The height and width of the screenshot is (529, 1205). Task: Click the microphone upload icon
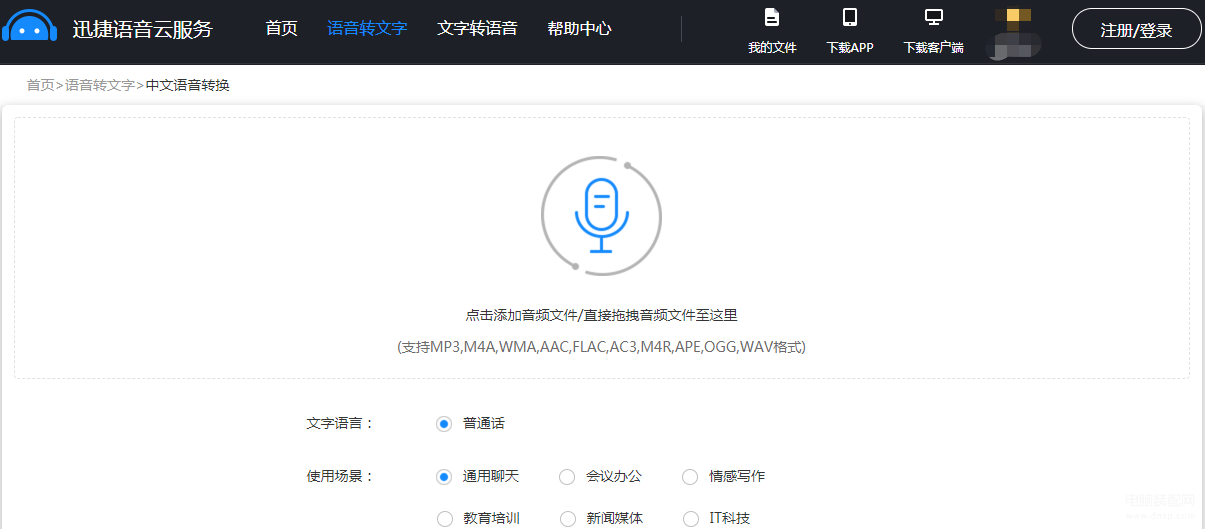coord(601,215)
